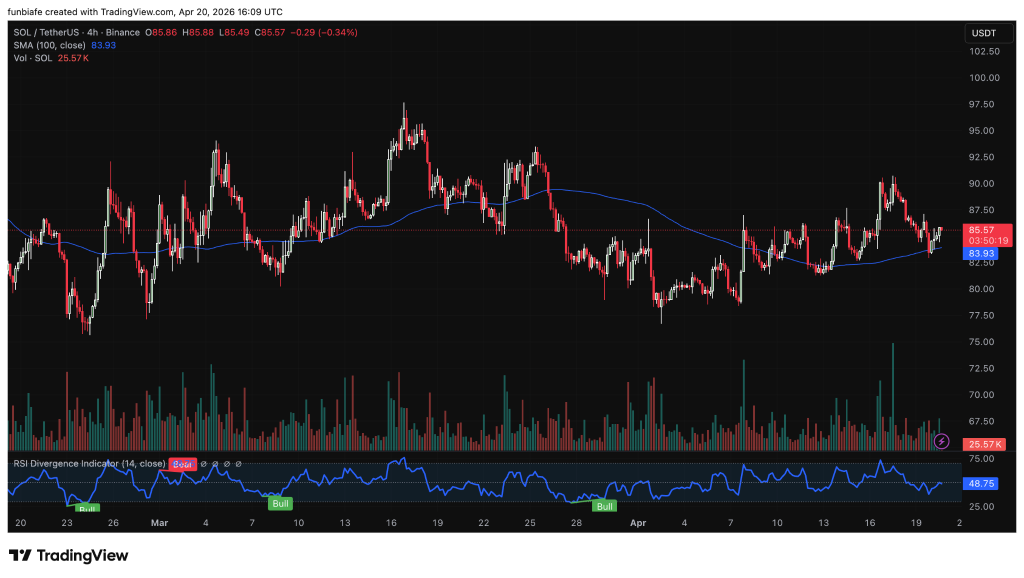The width and height of the screenshot is (1024, 578).
Task: Click the purple lightning bolt icon
Action: click(941, 440)
